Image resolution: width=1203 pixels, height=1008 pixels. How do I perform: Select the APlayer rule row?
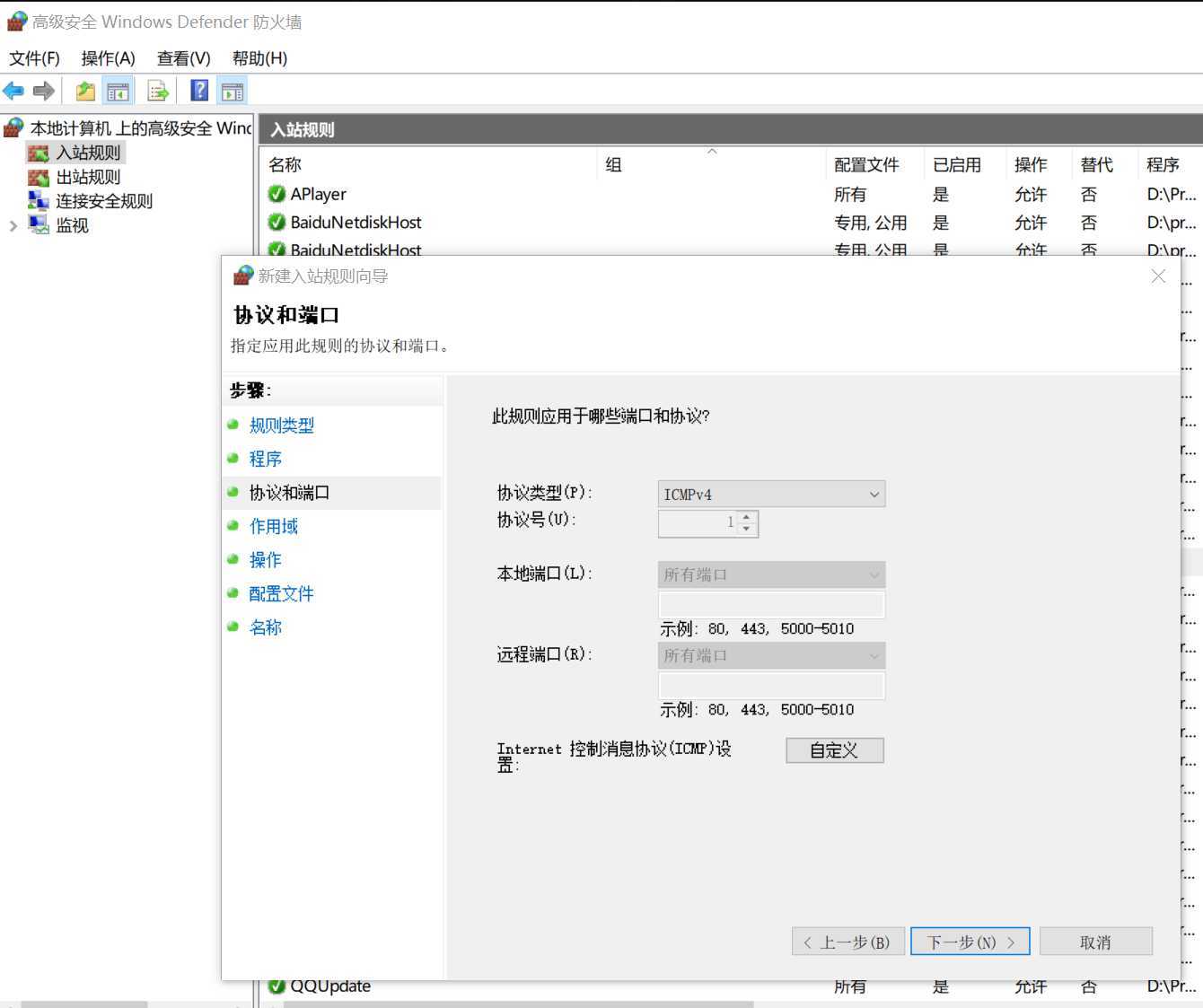coord(732,194)
